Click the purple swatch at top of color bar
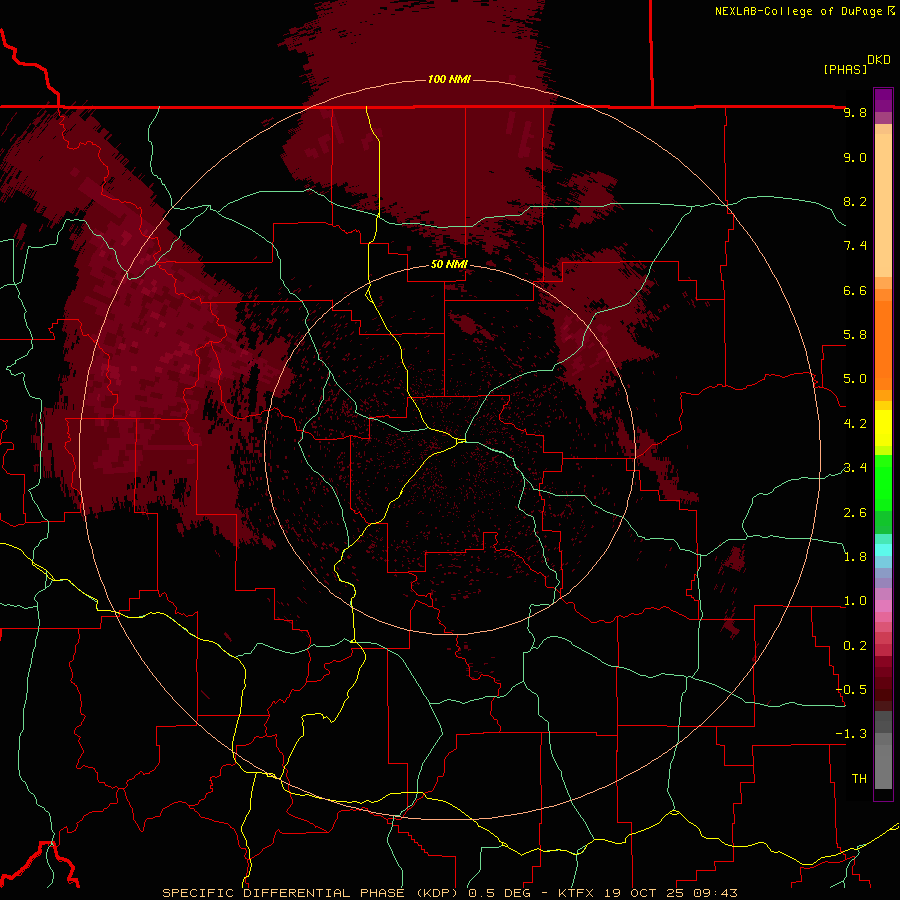This screenshot has width=900, height=900. 883,100
